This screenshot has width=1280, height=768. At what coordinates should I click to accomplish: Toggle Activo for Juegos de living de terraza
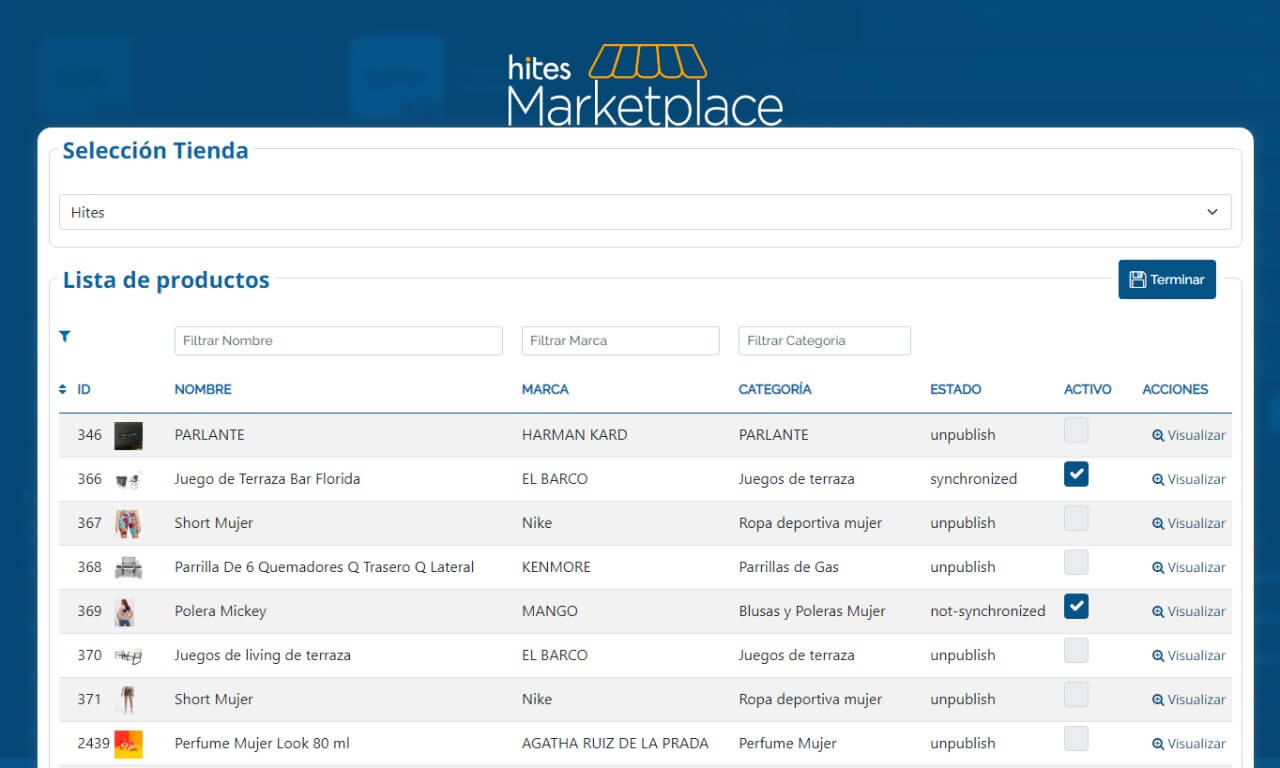tap(1076, 651)
